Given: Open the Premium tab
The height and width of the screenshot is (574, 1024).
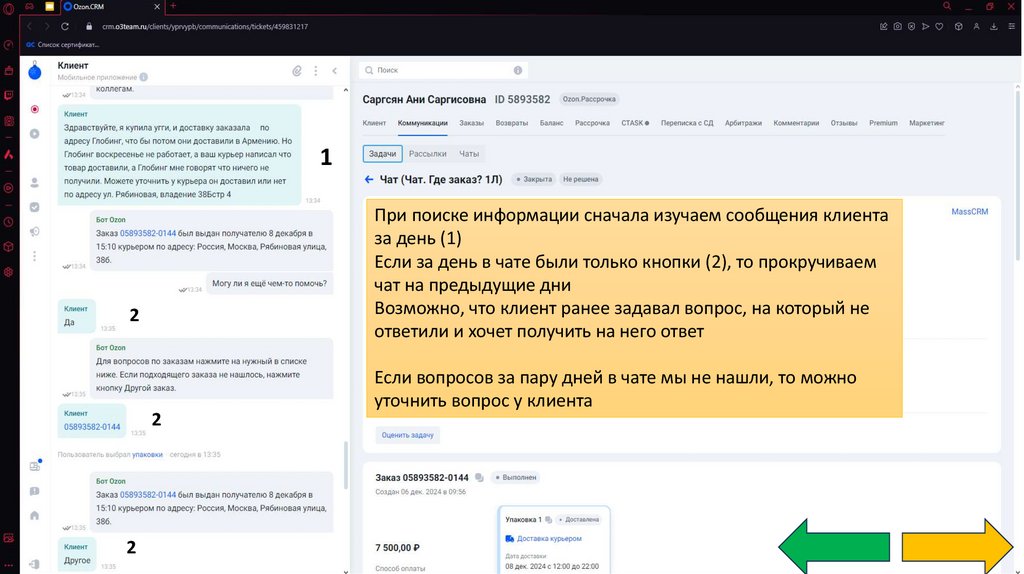Looking at the screenshot, I should click(883, 123).
